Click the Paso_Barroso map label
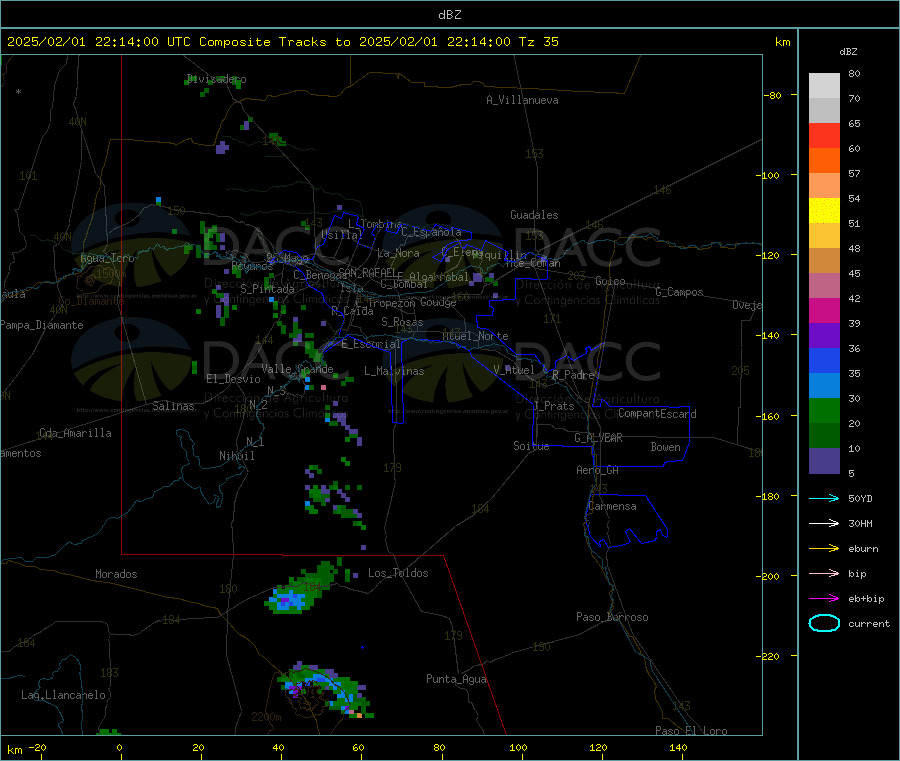 pos(612,617)
